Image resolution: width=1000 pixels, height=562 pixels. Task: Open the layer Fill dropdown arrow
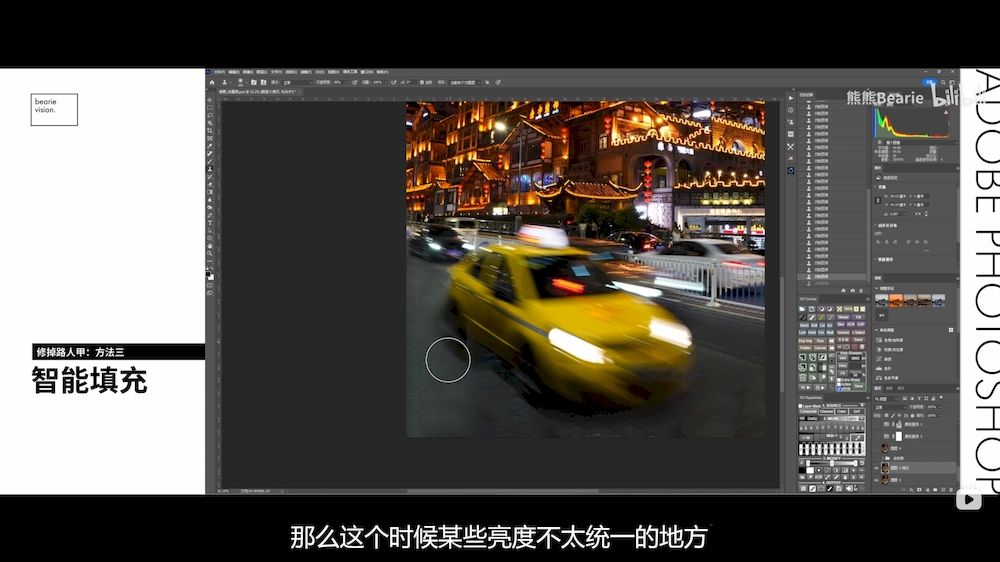point(940,415)
